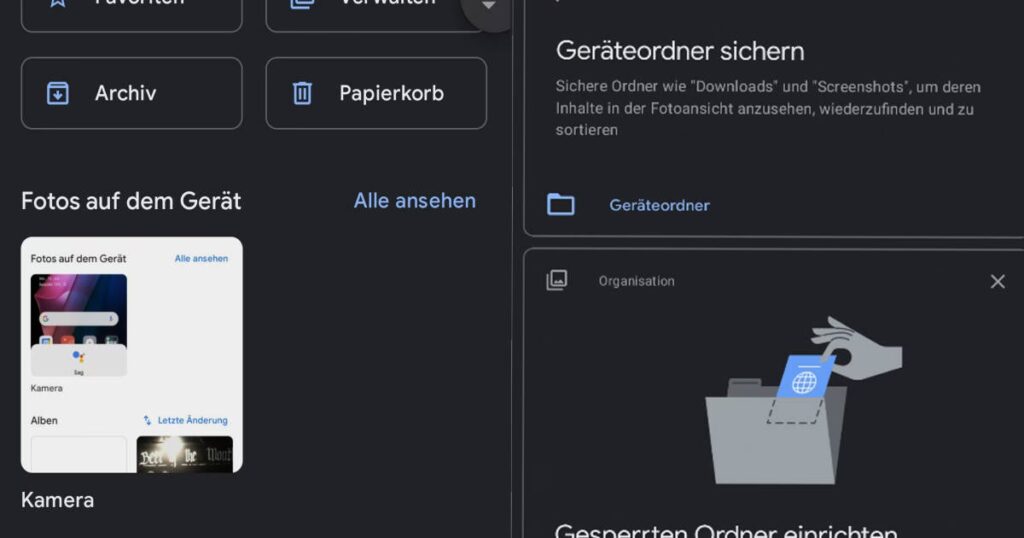Select the Kamera label below thumbnail
Viewport: 1024px width, 538px height.
click(x=57, y=499)
